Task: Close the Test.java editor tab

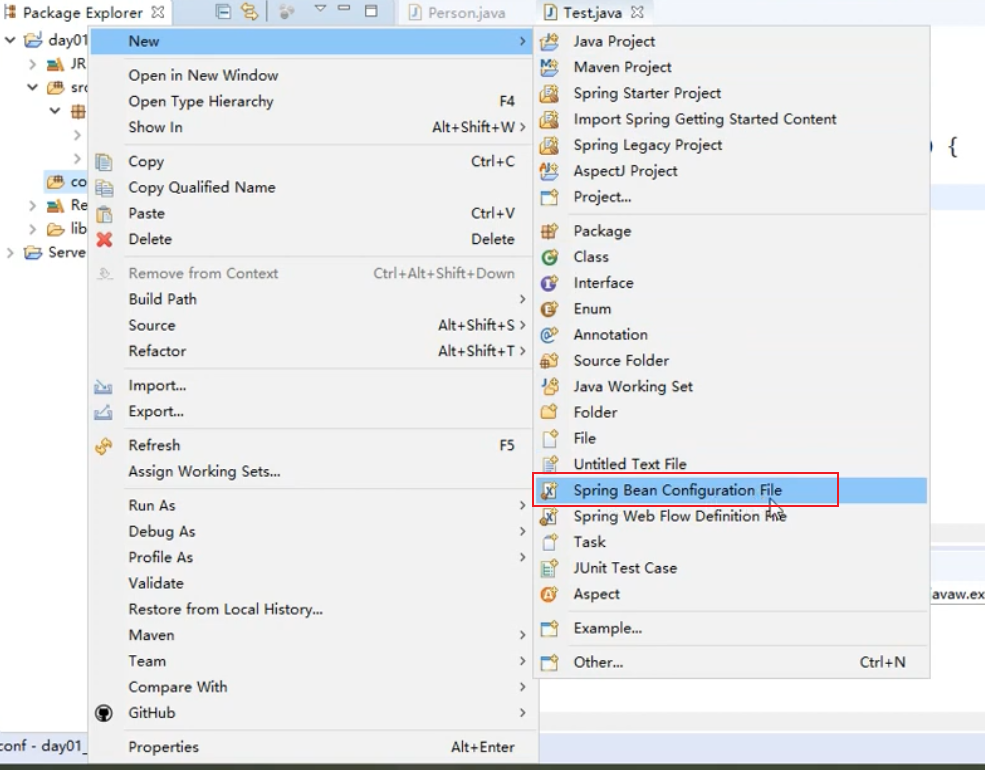Action: tap(637, 12)
